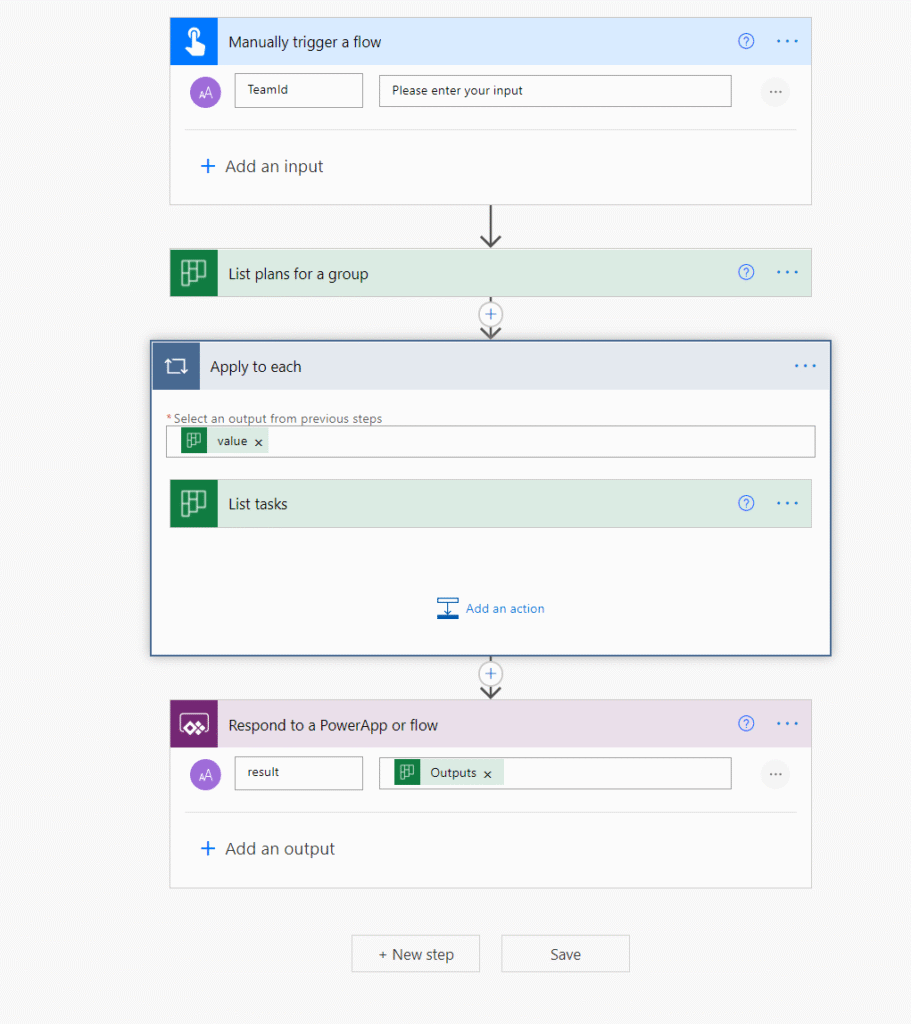Open the Apply to each ellipsis menu
Viewport: 911px width, 1024px height.
[x=805, y=366]
